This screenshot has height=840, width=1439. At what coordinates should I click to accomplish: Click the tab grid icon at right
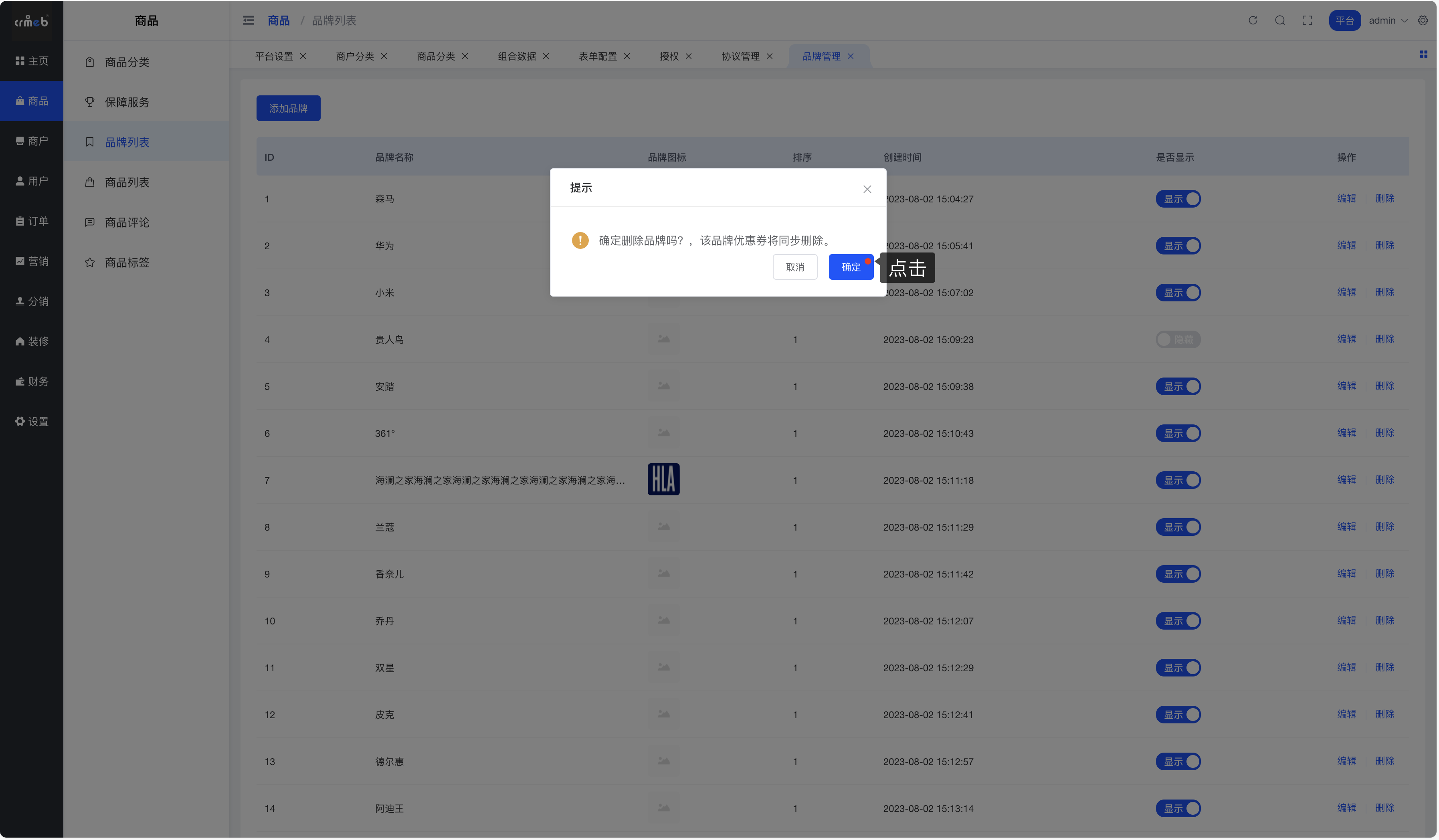pyautogui.click(x=1424, y=54)
